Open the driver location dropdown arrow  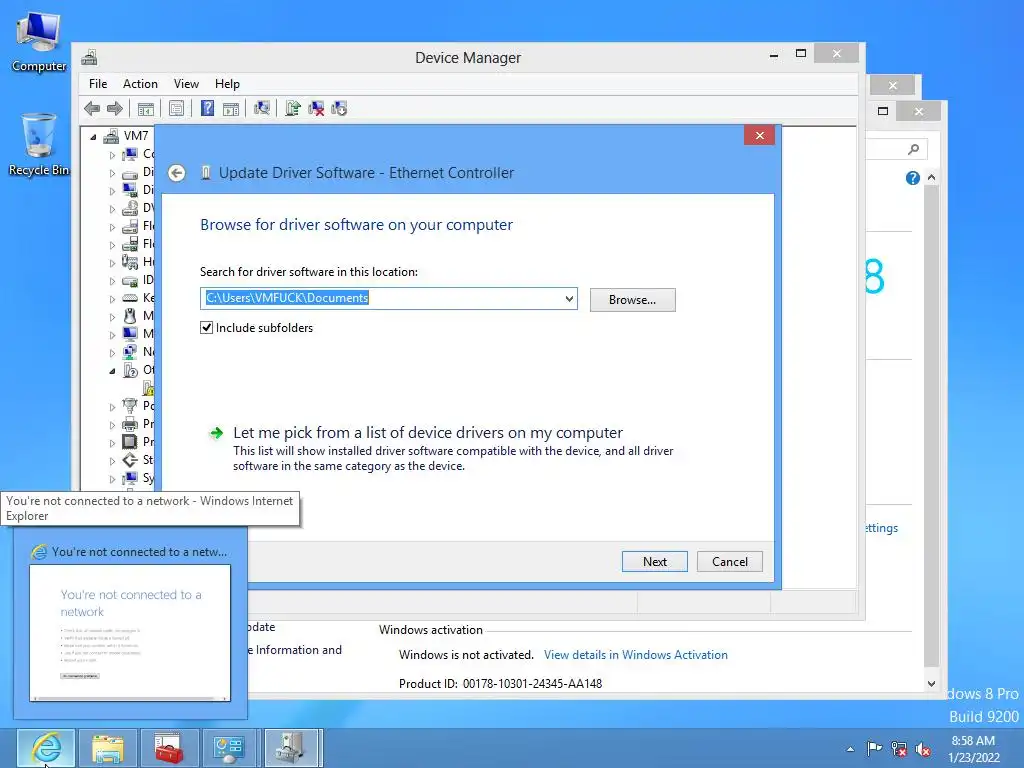[x=569, y=298]
